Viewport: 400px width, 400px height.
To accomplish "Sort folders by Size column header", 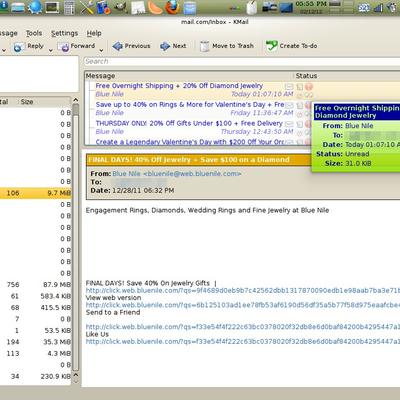I will pos(44,102).
